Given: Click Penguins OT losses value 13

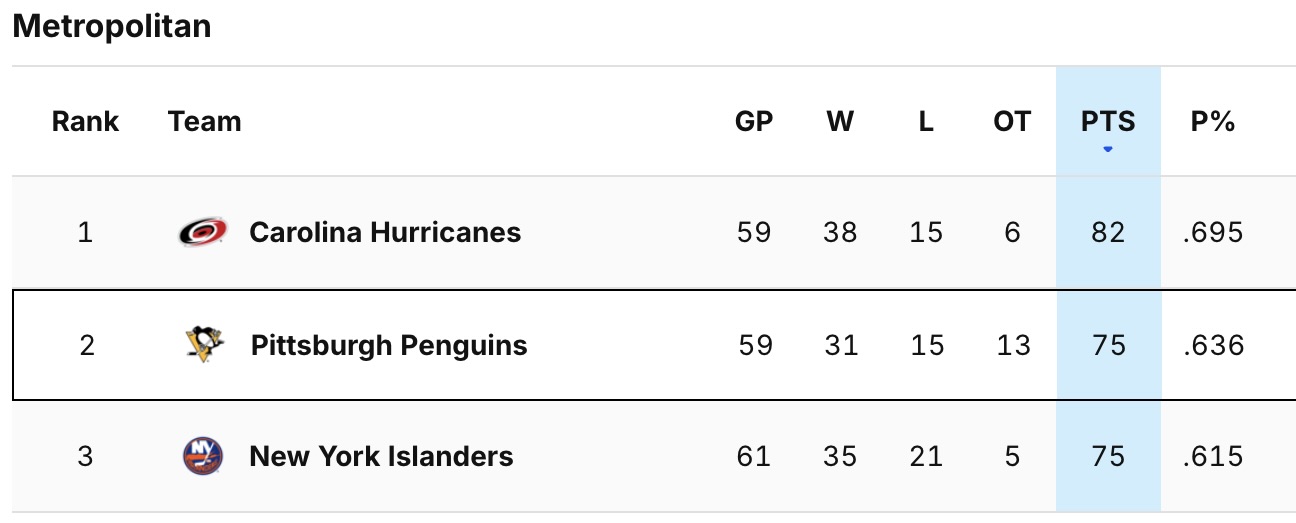Looking at the screenshot, I should coord(1013,345).
